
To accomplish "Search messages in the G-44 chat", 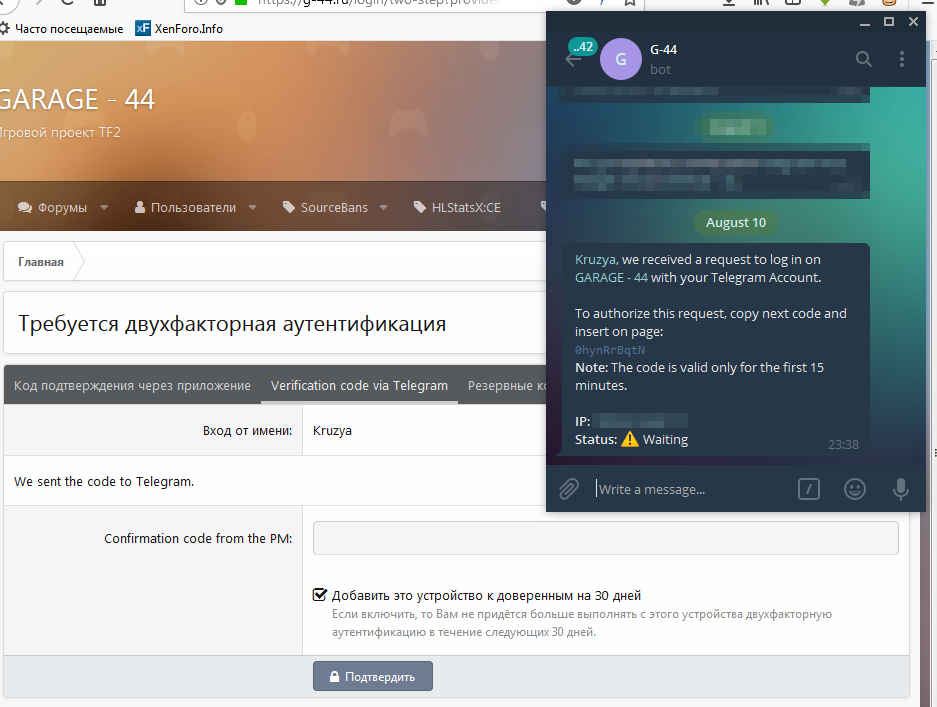I will [x=863, y=59].
